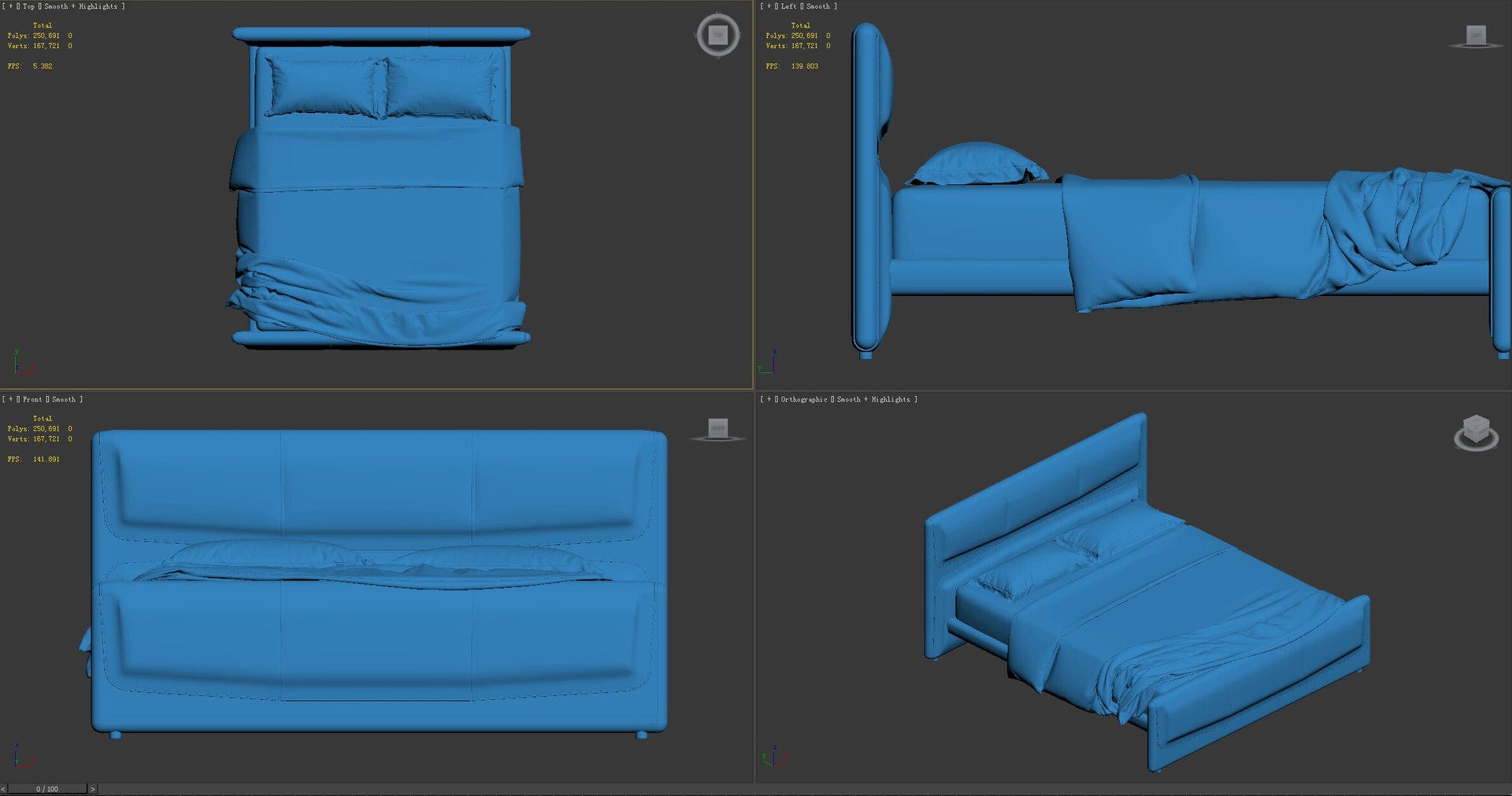Image resolution: width=1512 pixels, height=796 pixels.
Task: Click the 'Verts: 167,721' line in Left viewport
Action: pyautogui.click(x=798, y=46)
